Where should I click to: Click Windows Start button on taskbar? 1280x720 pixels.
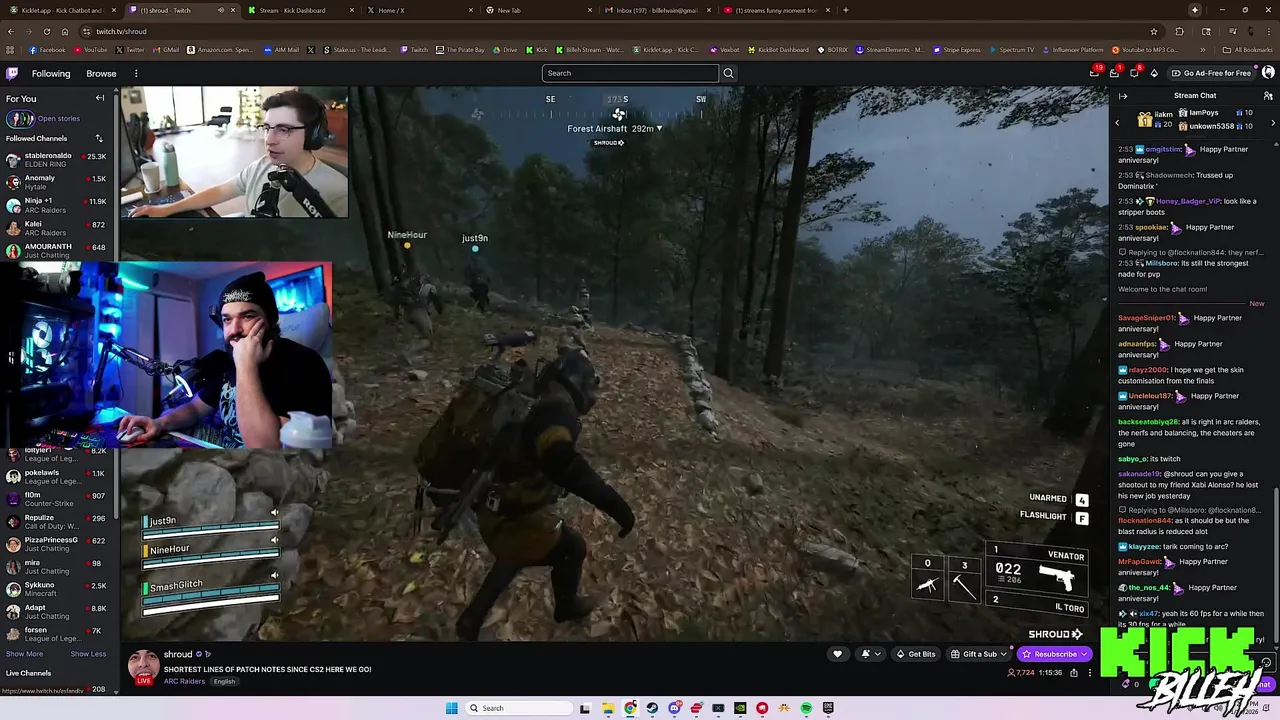click(451, 708)
